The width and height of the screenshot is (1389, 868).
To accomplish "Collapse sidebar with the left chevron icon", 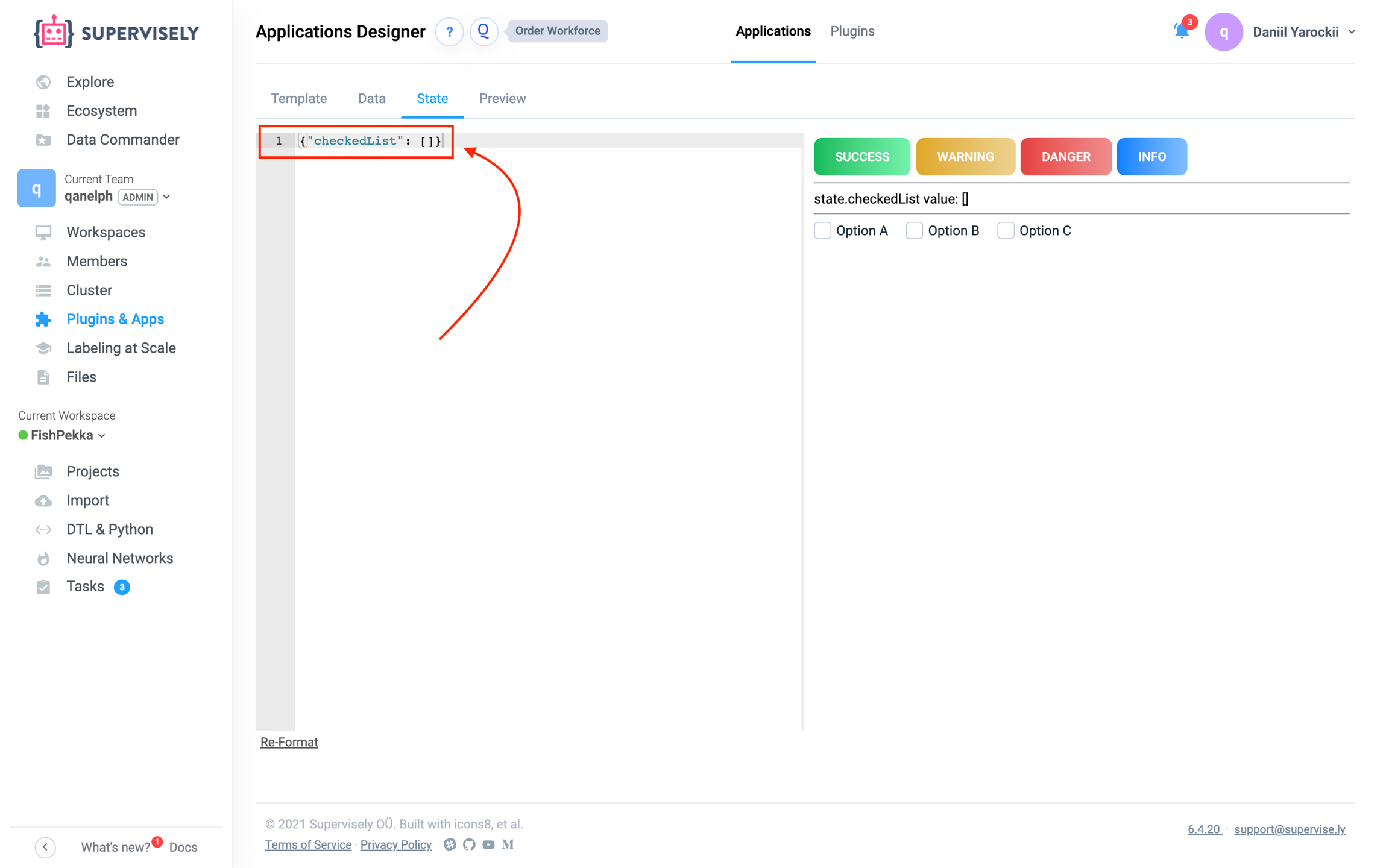I will click(45, 847).
